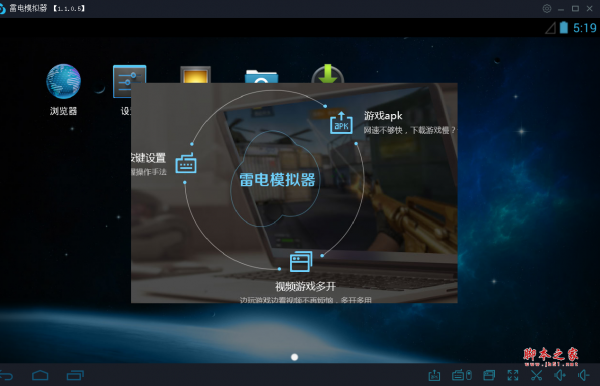The image size is (600, 386).
Task: Click the 5:19 clock display
Action: point(585,28)
